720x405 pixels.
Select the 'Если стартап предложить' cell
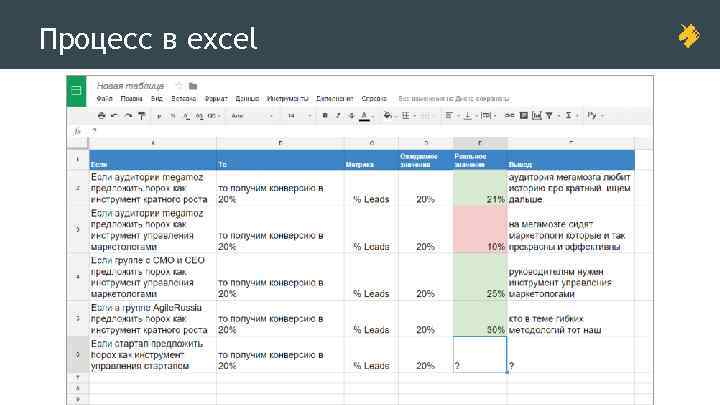tap(152, 354)
